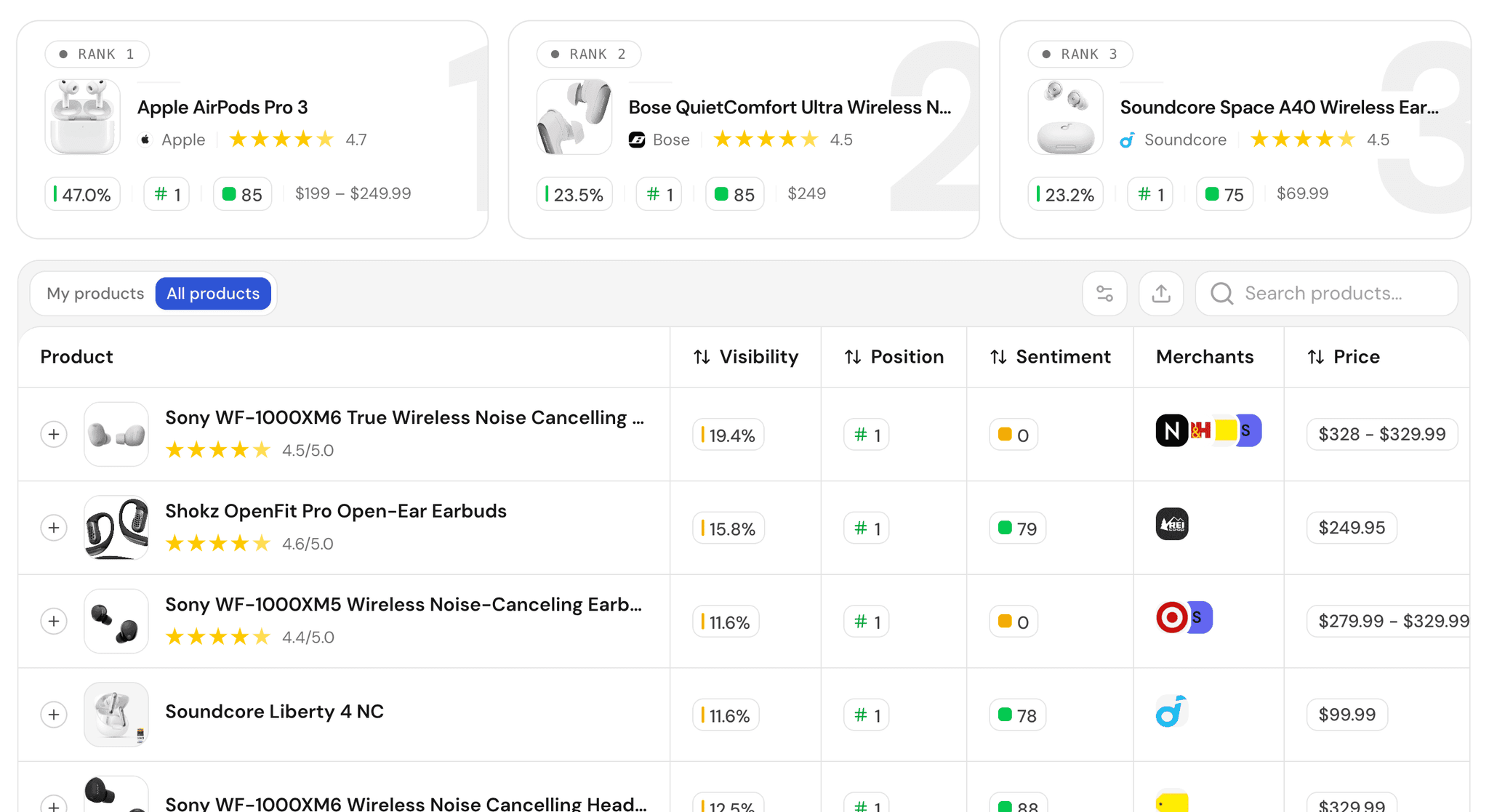Click the Soundcore Space A40 thumbnail
Viewport: 1489px width, 812px height.
(1066, 117)
